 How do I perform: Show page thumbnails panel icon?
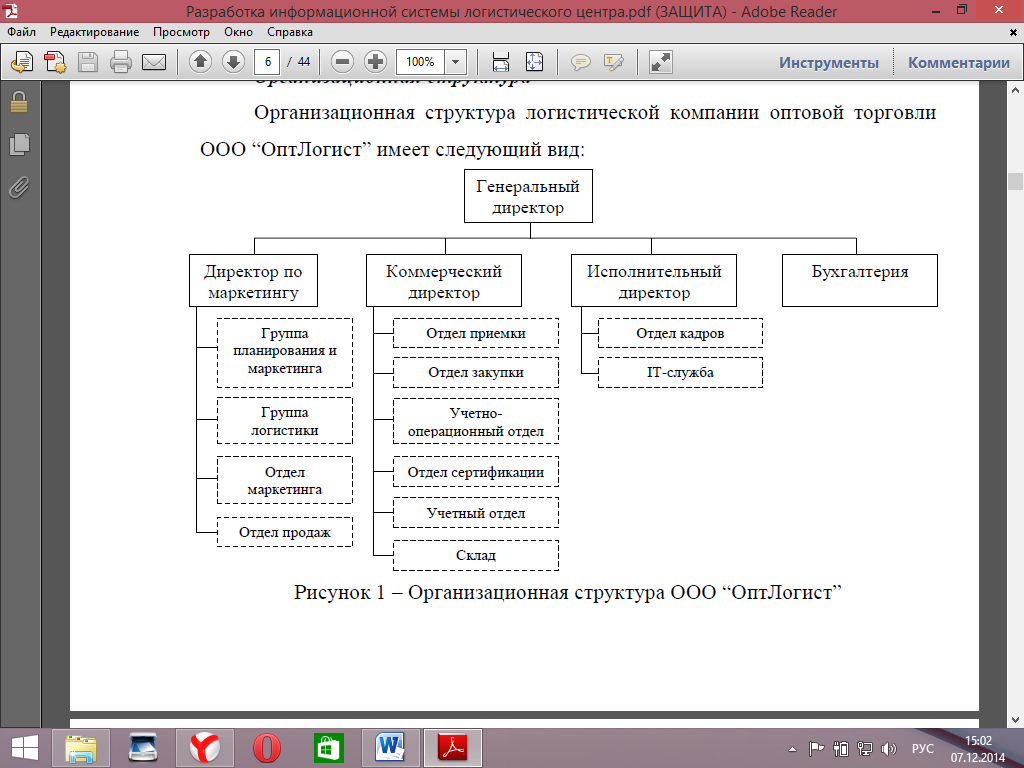tap(19, 144)
